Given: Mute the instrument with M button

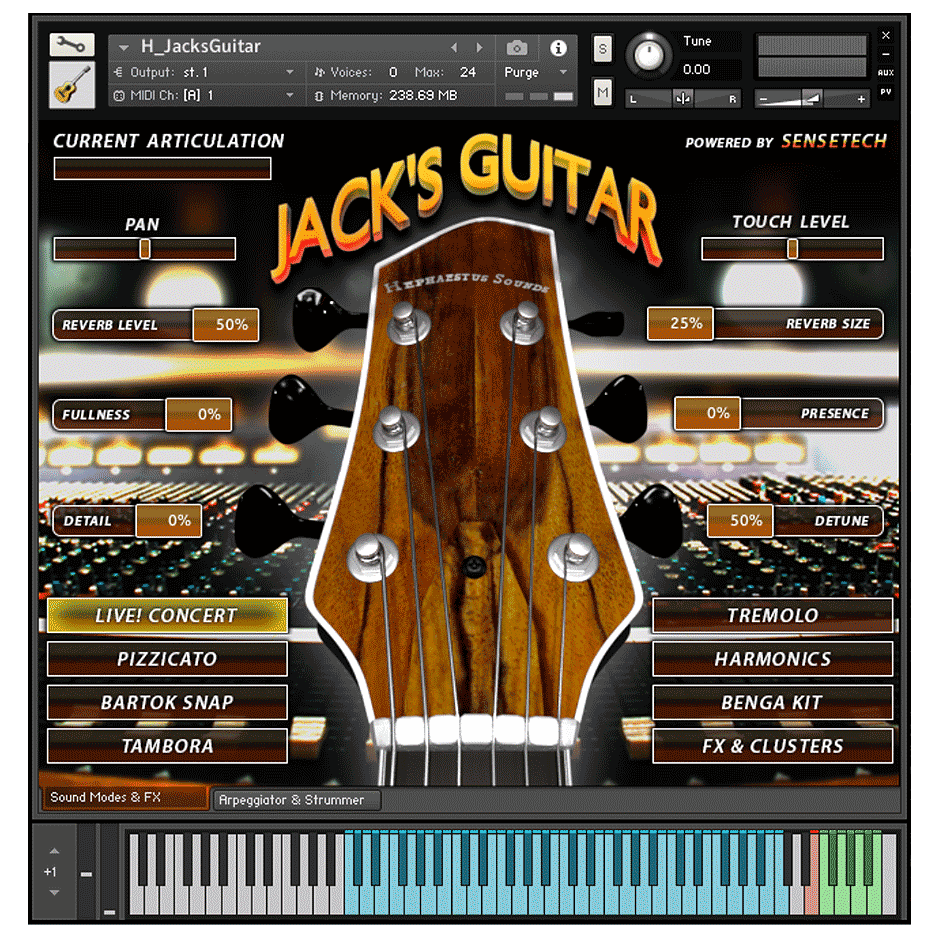Looking at the screenshot, I should click(x=602, y=93).
